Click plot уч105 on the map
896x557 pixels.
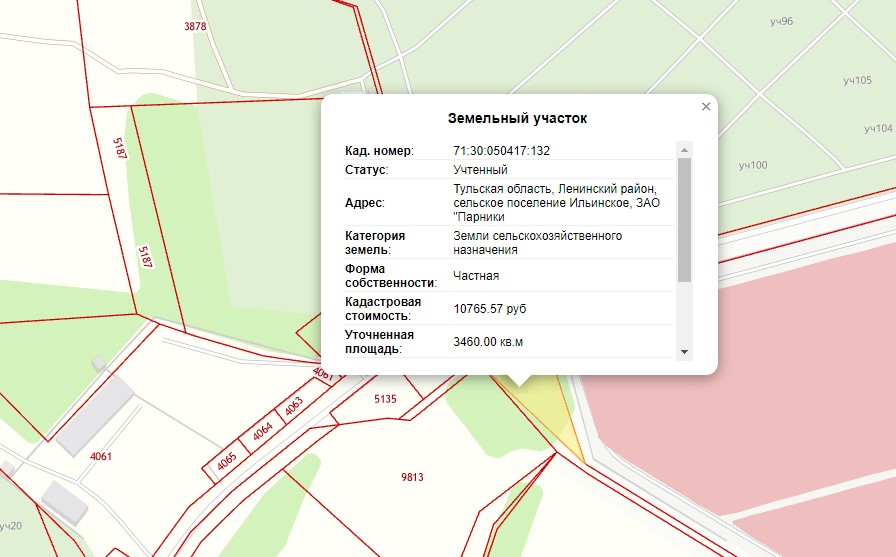pos(856,80)
